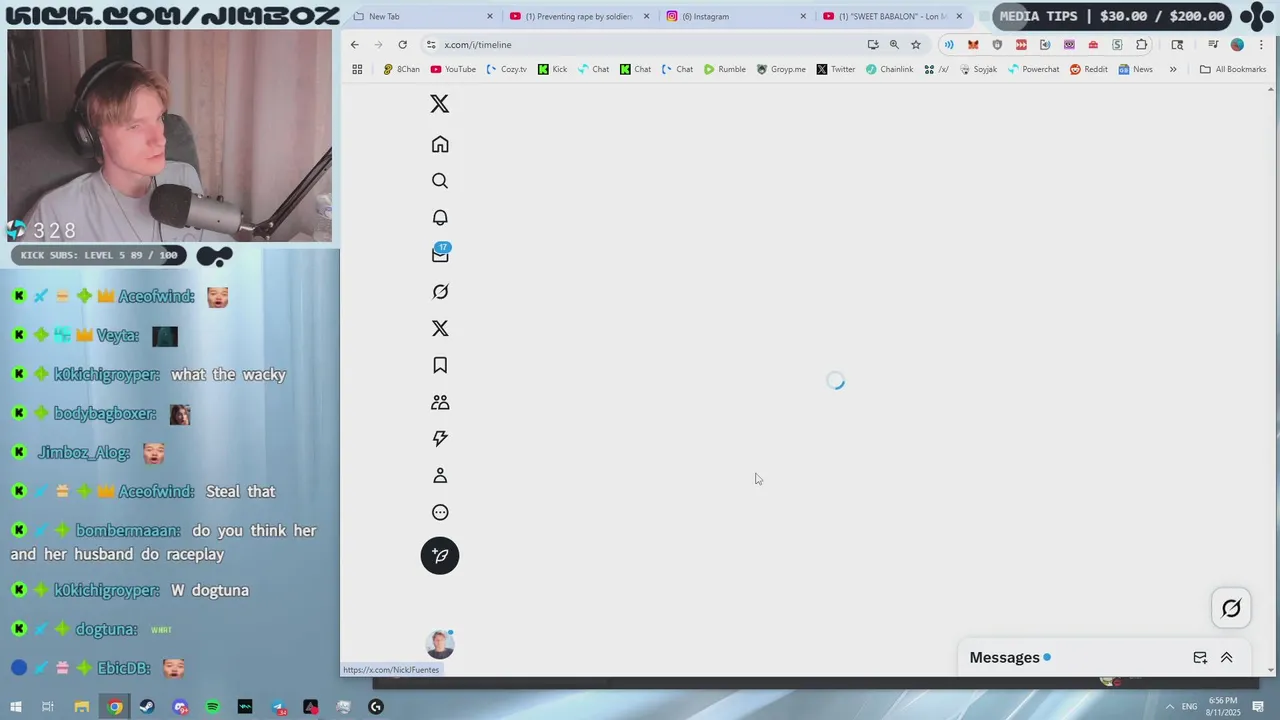Open the Groyp.me bookmark
1280x720 pixels.
coord(781,69)
